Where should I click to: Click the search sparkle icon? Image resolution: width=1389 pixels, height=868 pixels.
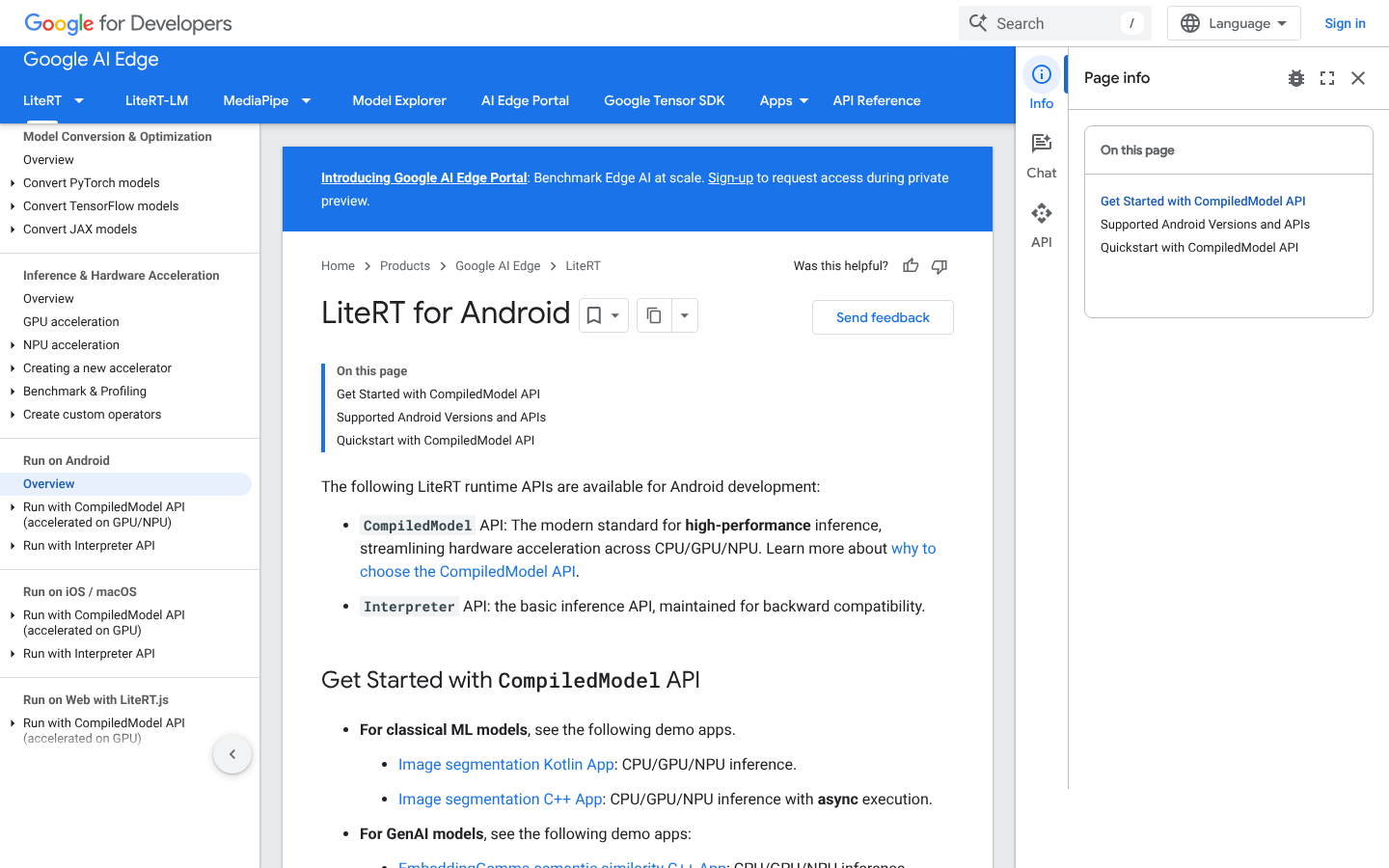coord(978,23)
